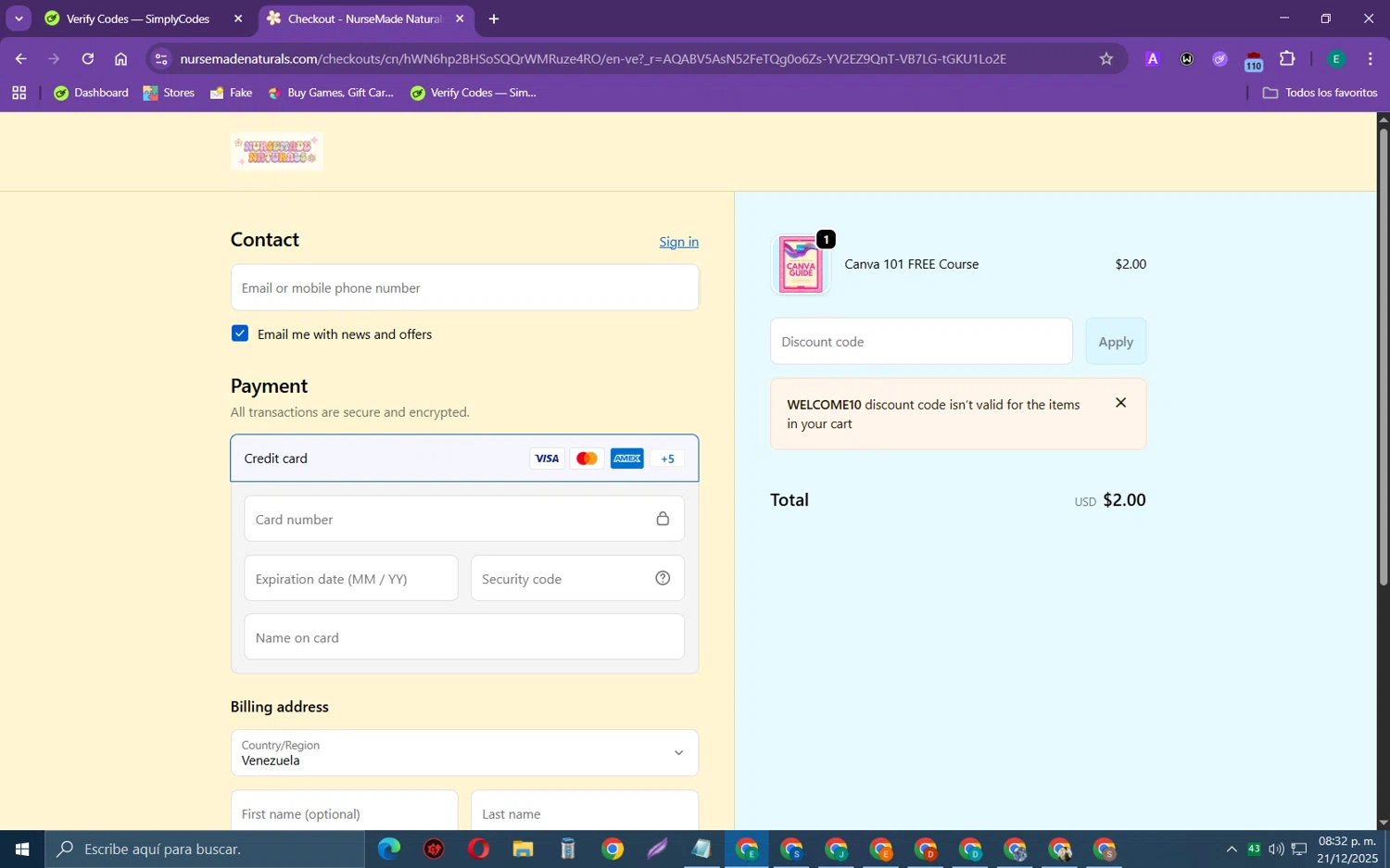1390x868 pixels.
Task: Switch to the Checkout - NurseMade Naturals tab
Action: pos(363,19)
